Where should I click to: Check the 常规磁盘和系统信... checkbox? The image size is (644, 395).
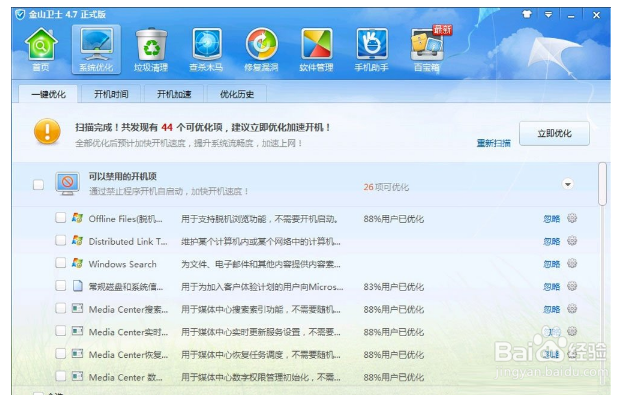(x=60, y=285)
